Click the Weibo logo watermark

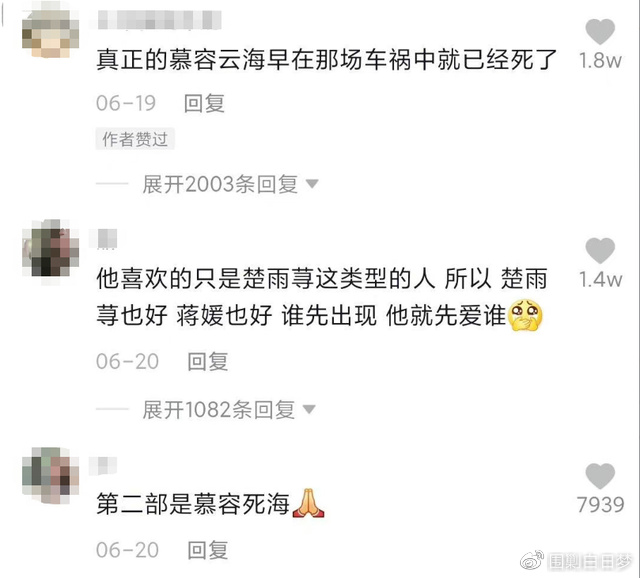tap(533, 560)
